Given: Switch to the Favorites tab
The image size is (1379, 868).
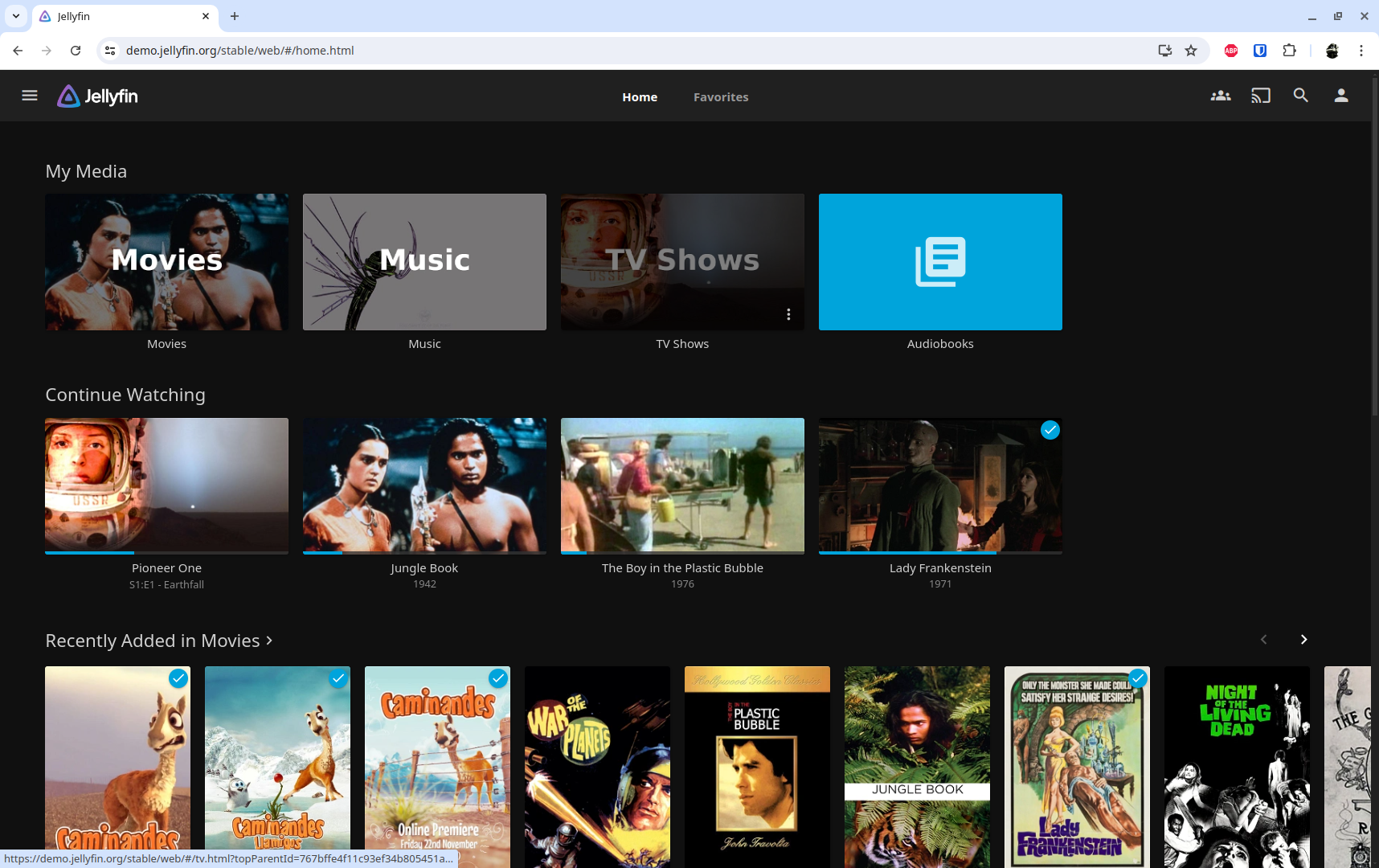Looking at the screenshot, I should point(721,96).
